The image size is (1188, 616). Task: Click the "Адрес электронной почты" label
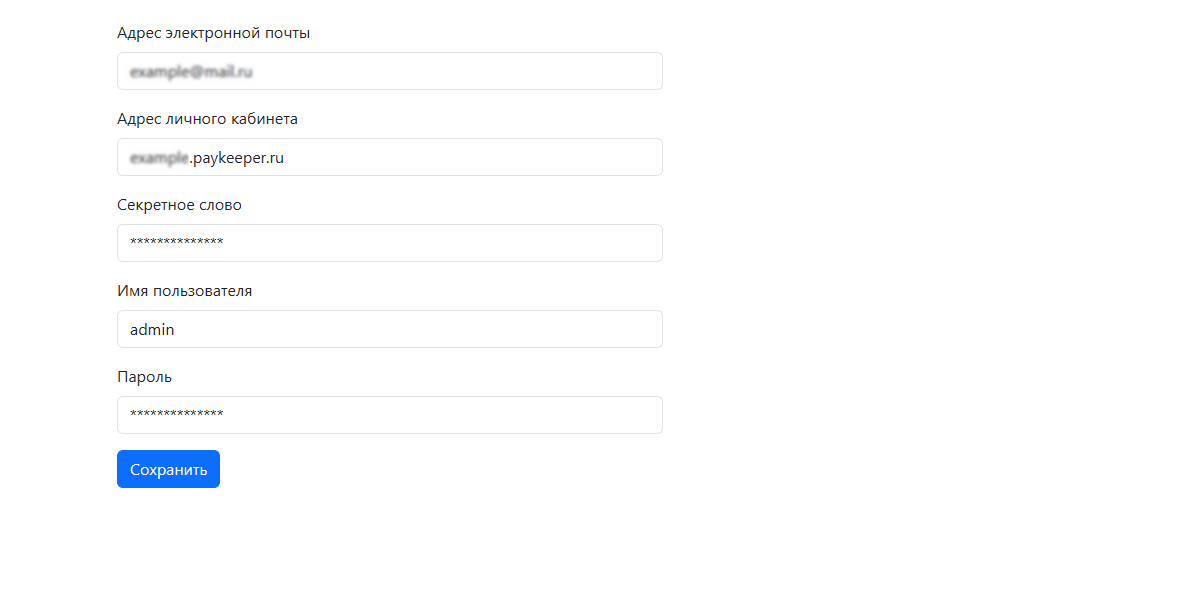213,33
